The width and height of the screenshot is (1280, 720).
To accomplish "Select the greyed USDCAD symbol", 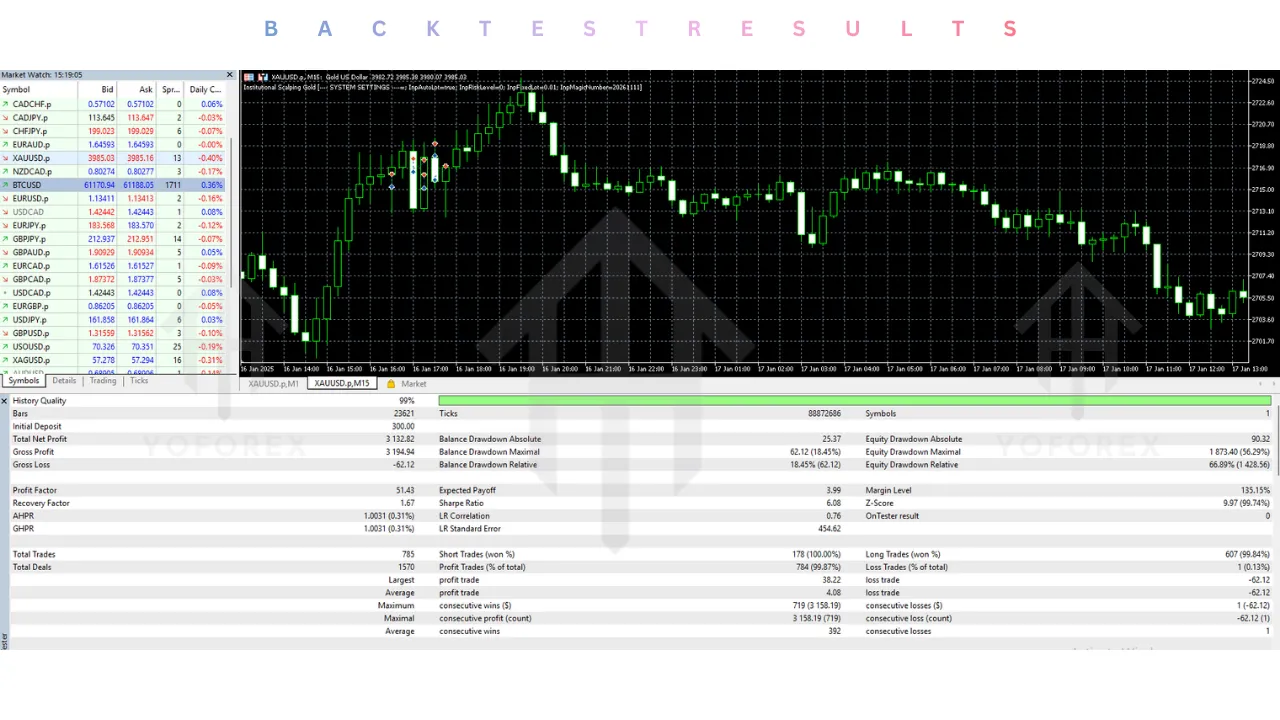I will click(28, 212).
